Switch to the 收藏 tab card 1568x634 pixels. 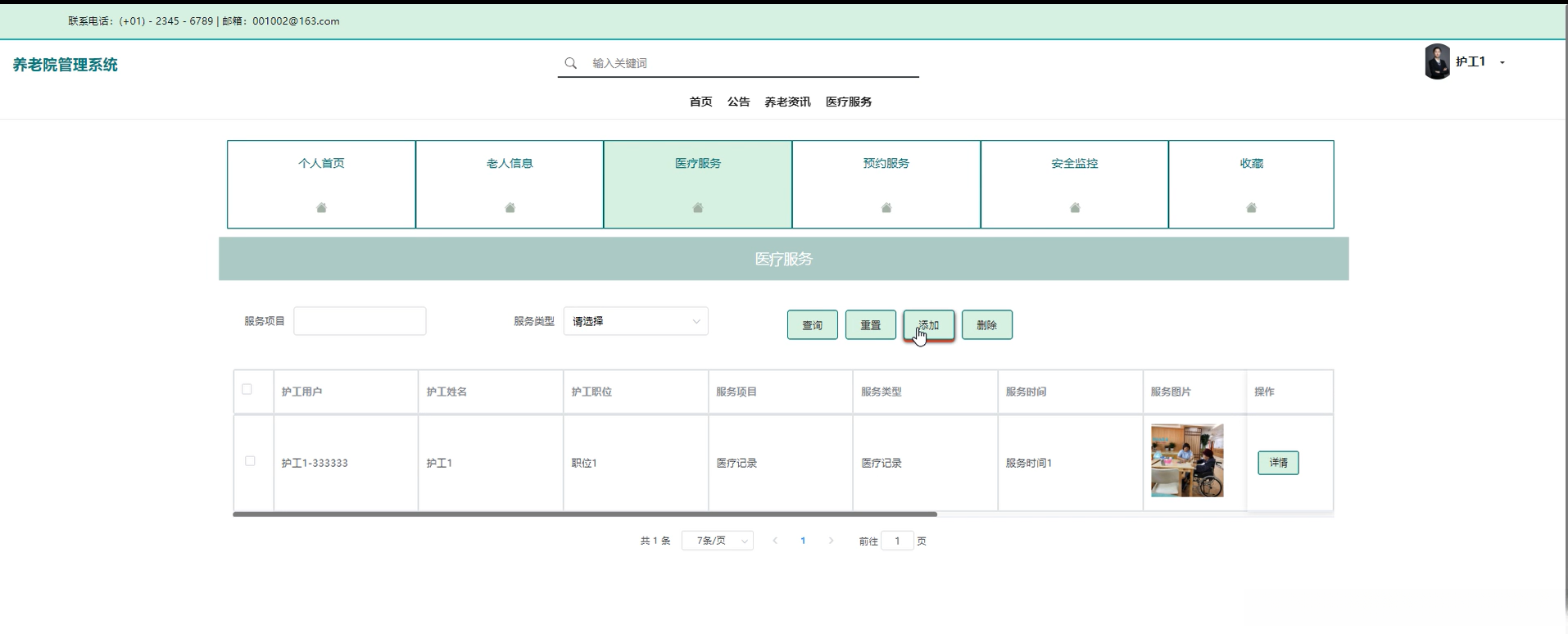[1251, 184]
